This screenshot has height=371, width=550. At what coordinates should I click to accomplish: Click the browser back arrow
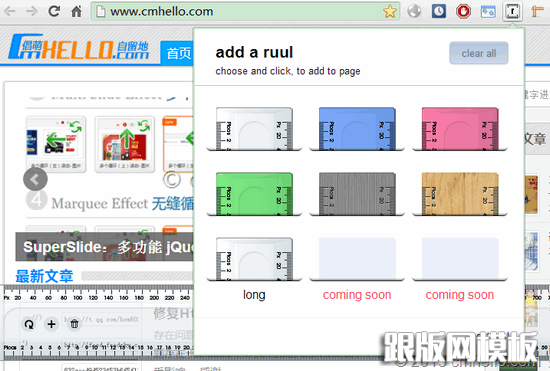pyautogui.click(x=10, y=11)
